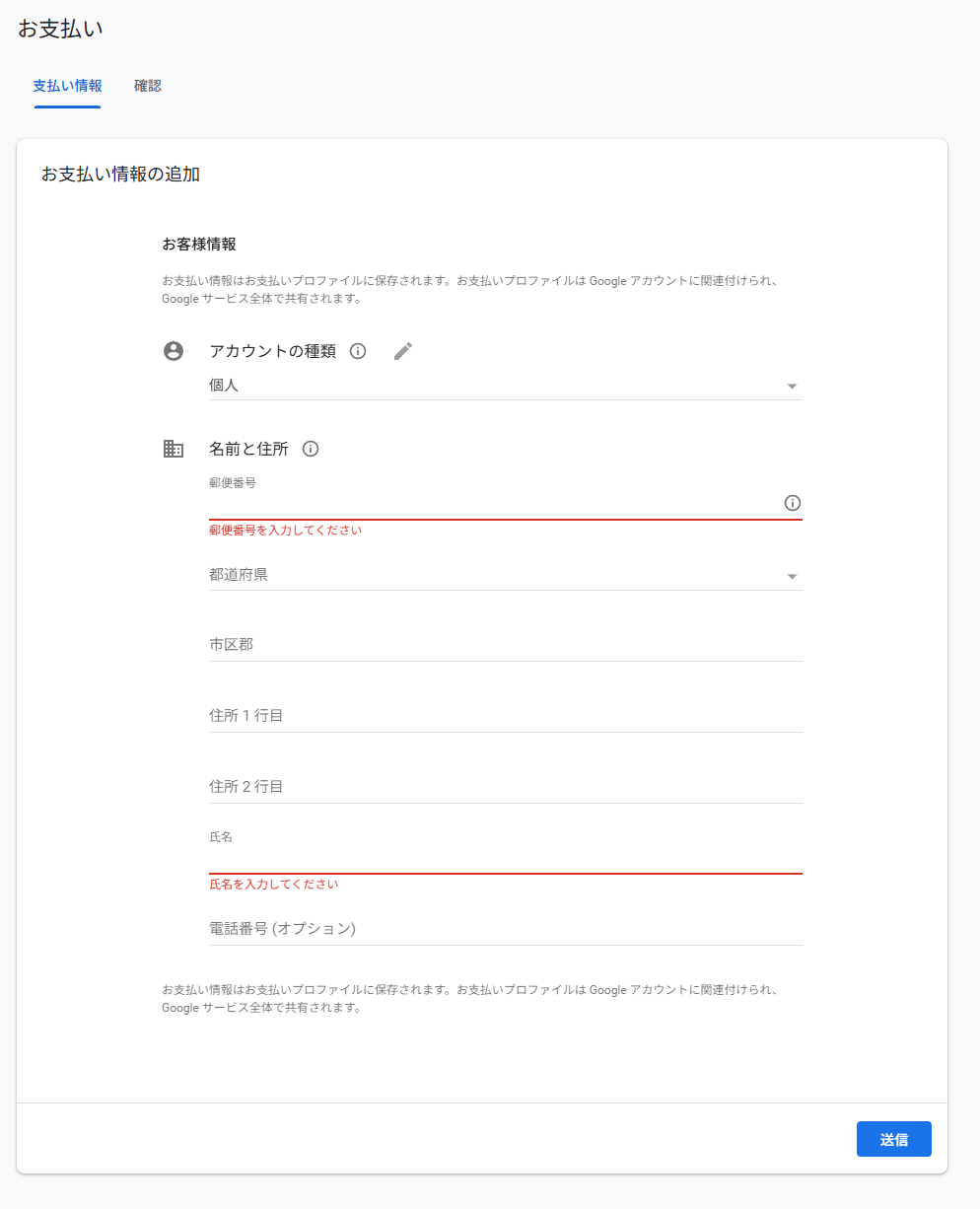The height and width of the screenshot is (1209, 980).
Task: Click info icon in 郵便番号 field
Action: tap(792, 503)
